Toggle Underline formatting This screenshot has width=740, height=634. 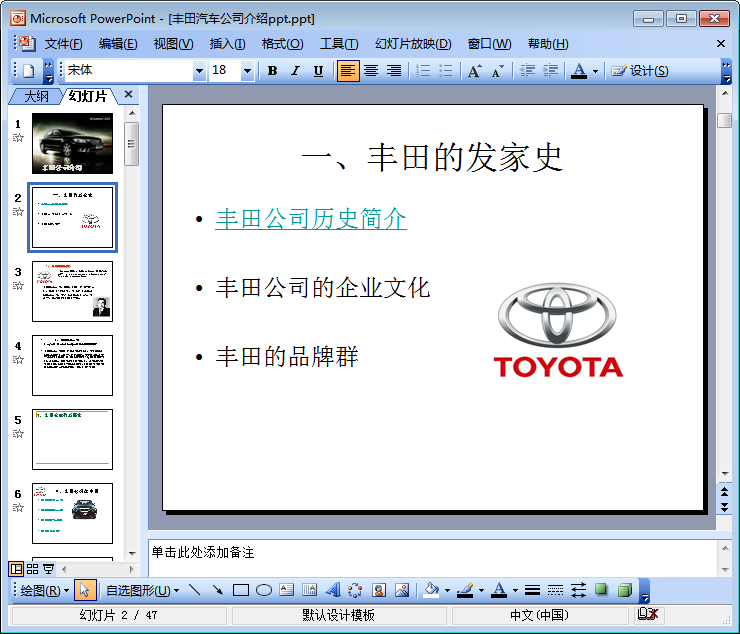(319, 71)
